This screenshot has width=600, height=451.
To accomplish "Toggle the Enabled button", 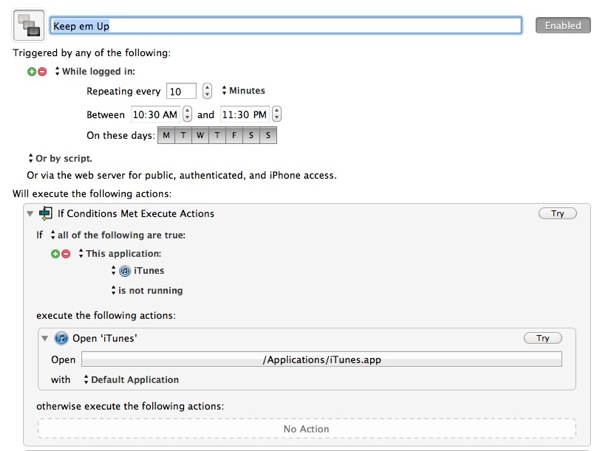I will pyautogui.click(x=563, y=26).
